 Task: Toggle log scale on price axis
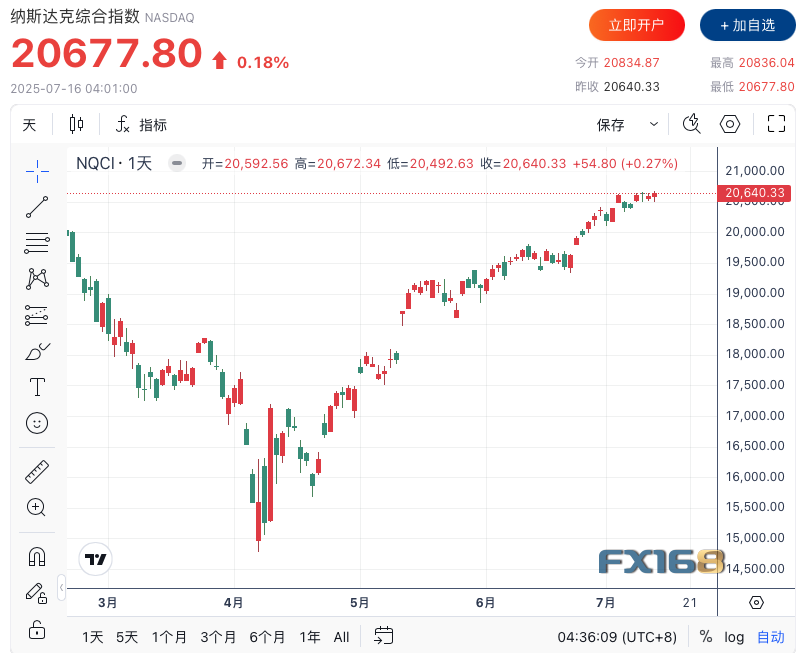734,636
